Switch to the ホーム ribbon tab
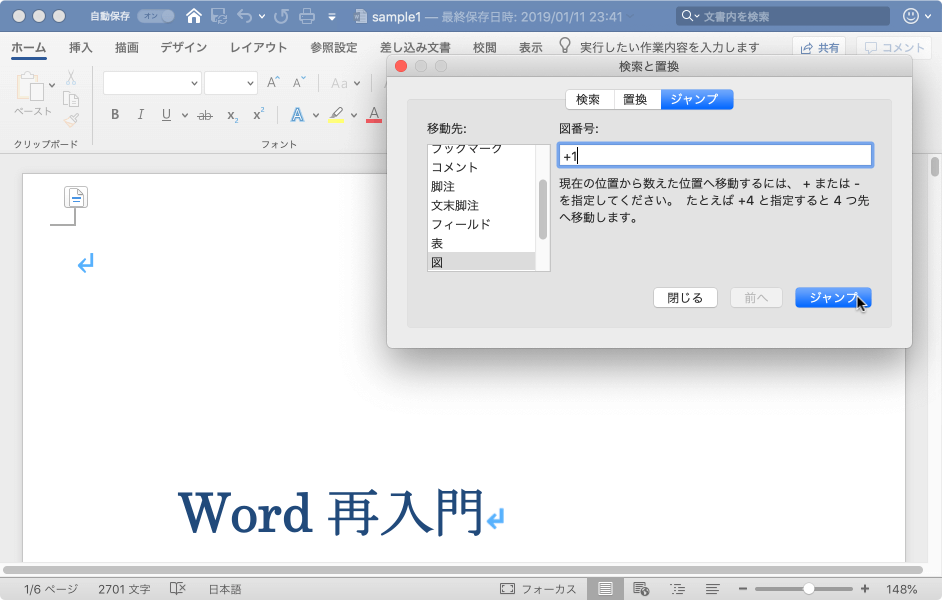The height and width of the screenshot is (600, 942). tap(29, 47)
